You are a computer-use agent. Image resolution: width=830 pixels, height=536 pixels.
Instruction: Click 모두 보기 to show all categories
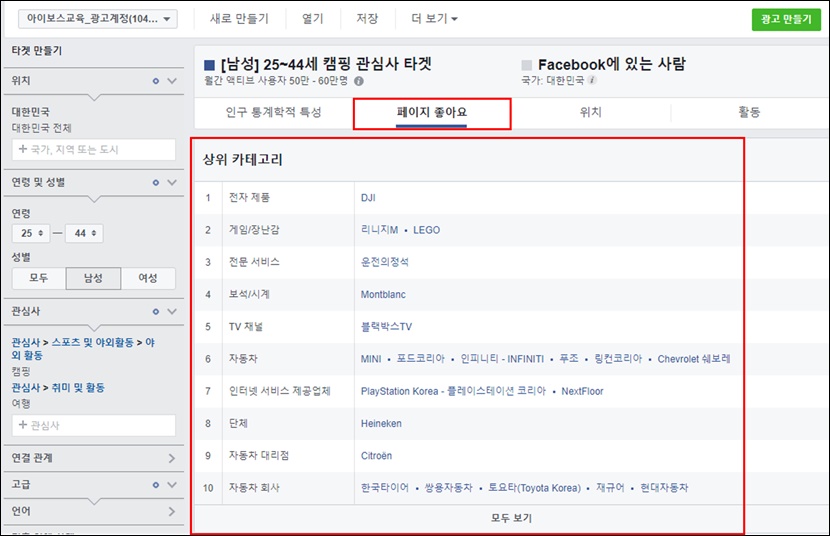click(511, 518)
